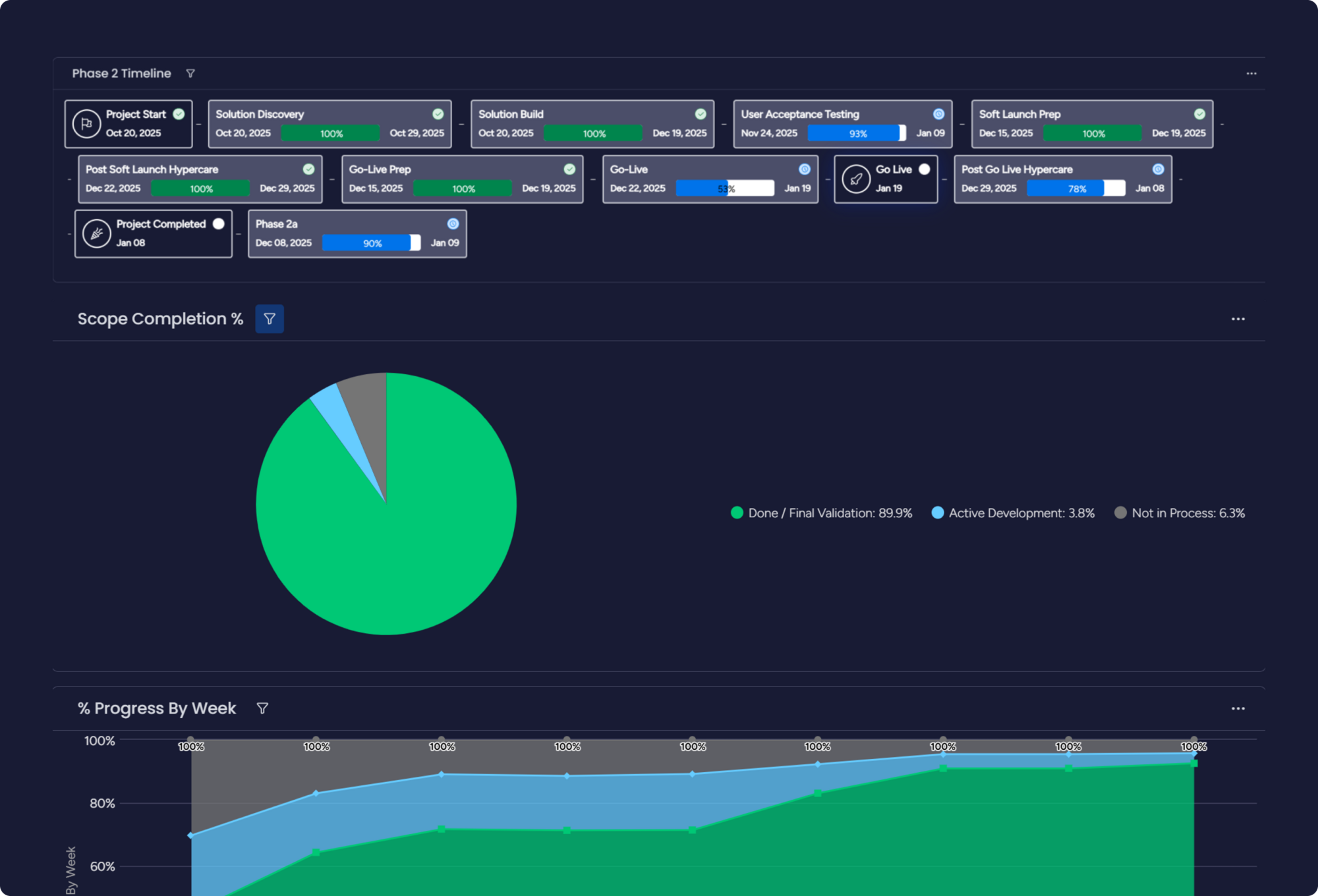1318x896 pixels.
Task: Click Project Start completed check icon
Action: (x=179, y=114)
